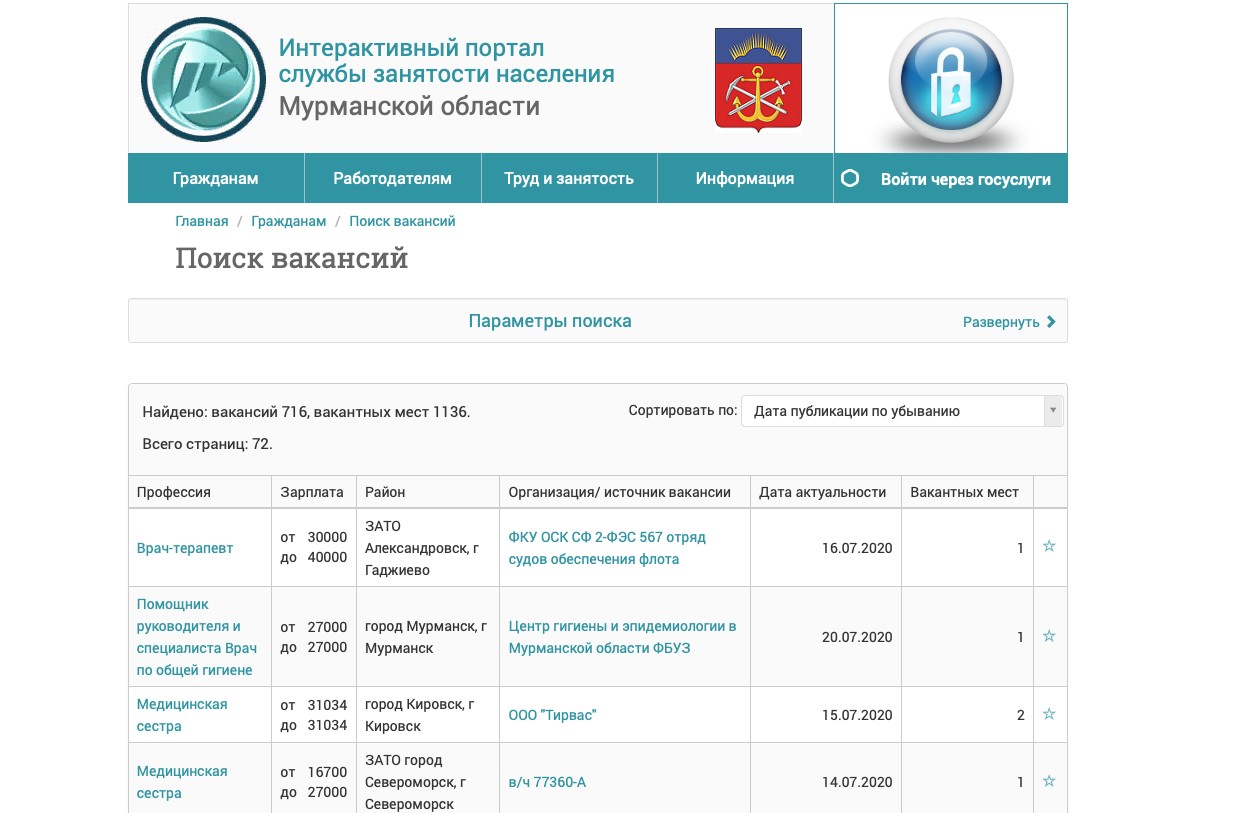
Task: Open the Гражданам menu
Action: 216,178
